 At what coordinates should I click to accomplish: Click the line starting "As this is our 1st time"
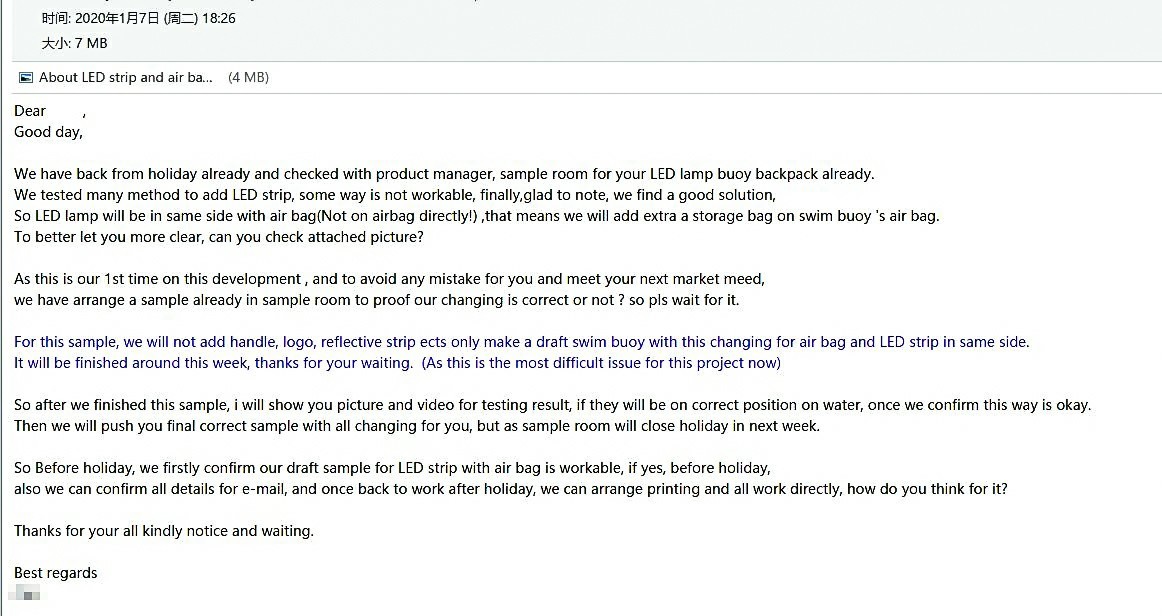(x=389, y=279)
